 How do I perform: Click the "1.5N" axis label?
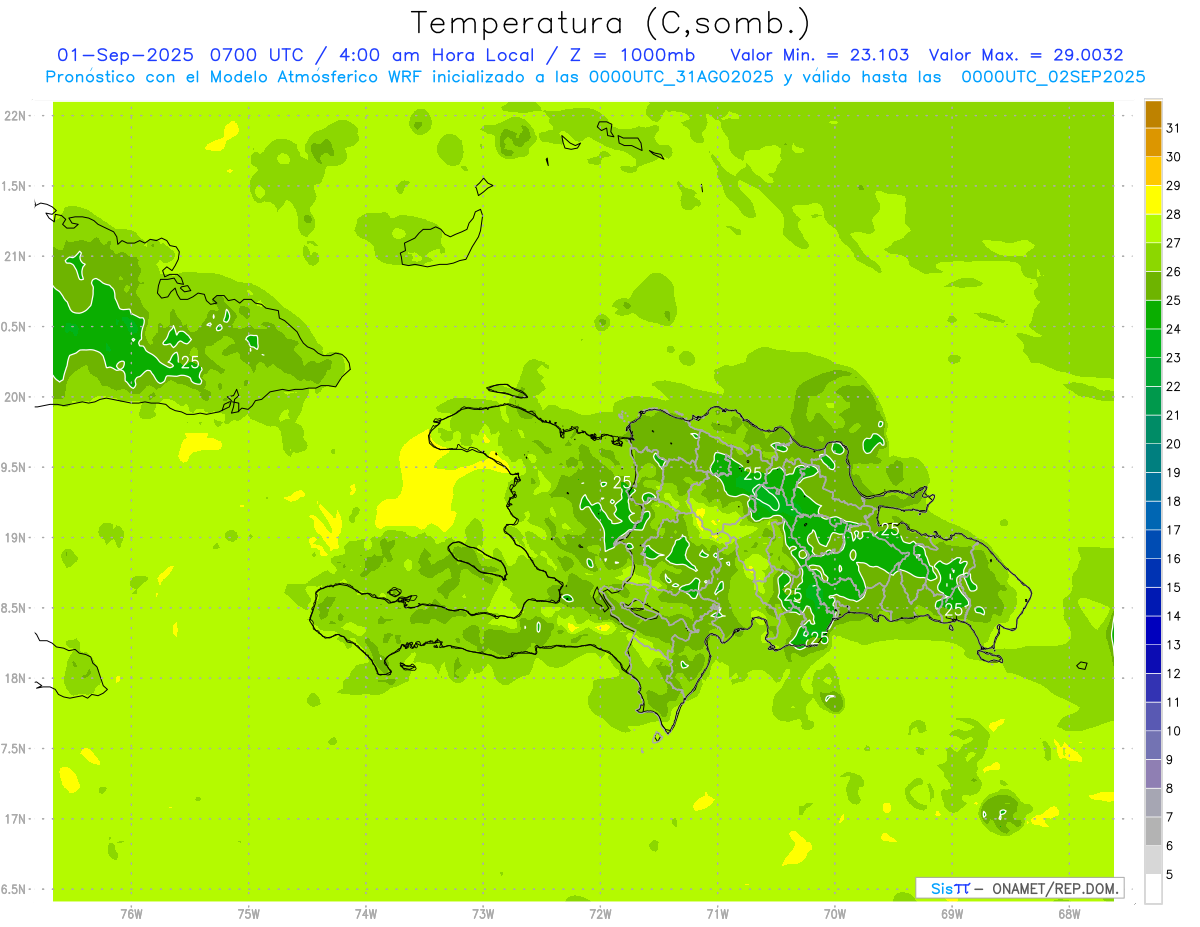15,187
